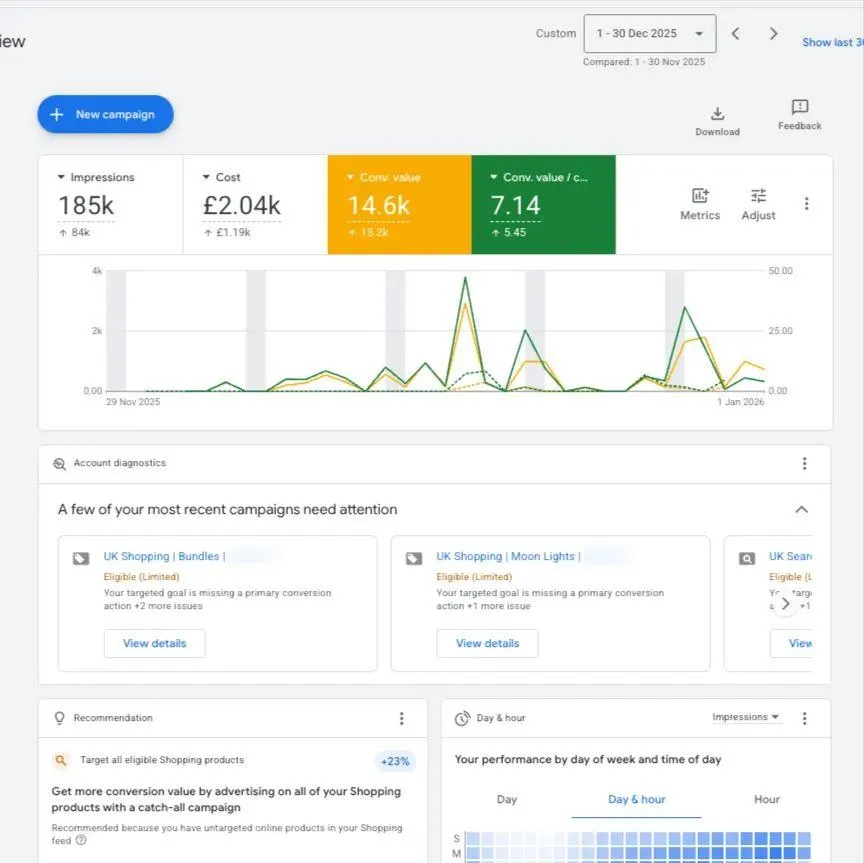Viewport: 864px width, 863px height.
Task: Switch to the Hour tab
Action: [766, 799]
